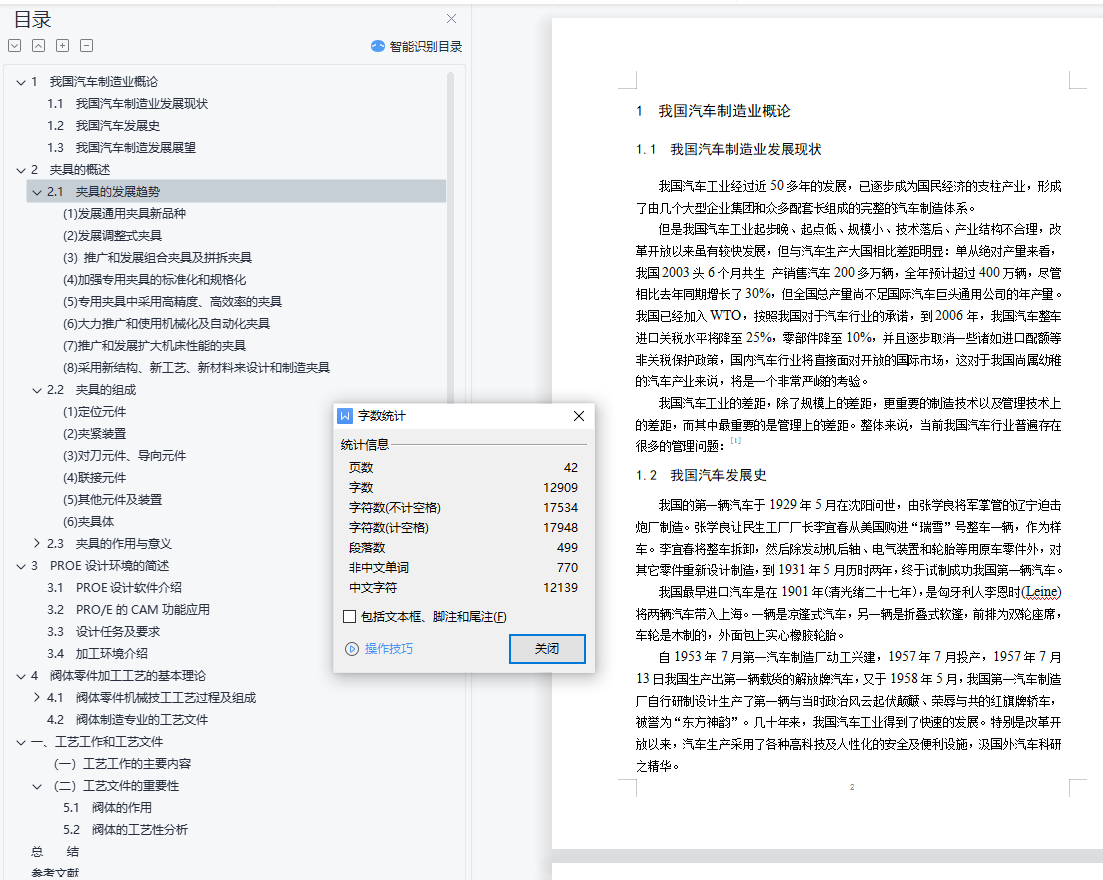This screenshot has width=1103, height=880.
Task: Click the document heading 1.2 我国汽车发展史
Action: click(701, 476)
